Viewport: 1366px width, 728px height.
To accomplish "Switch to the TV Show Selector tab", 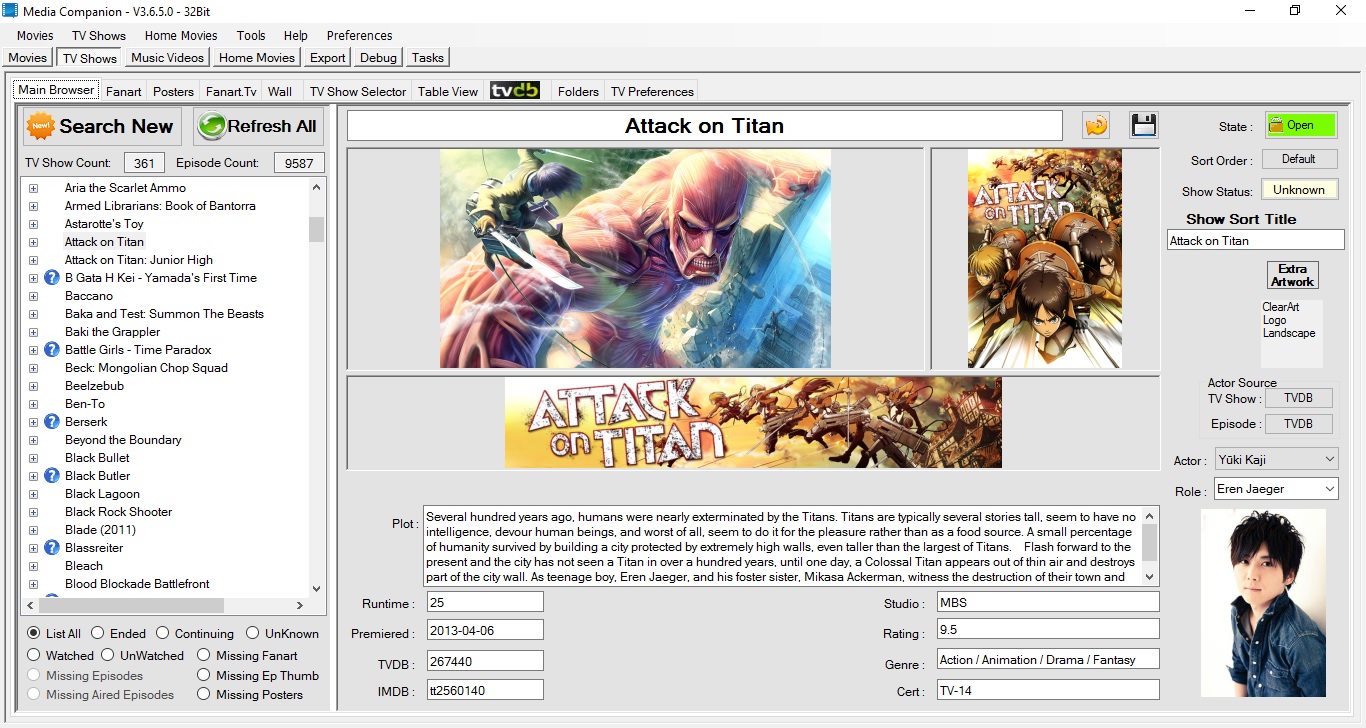I will pyautogui.click(x=358, y=91).
